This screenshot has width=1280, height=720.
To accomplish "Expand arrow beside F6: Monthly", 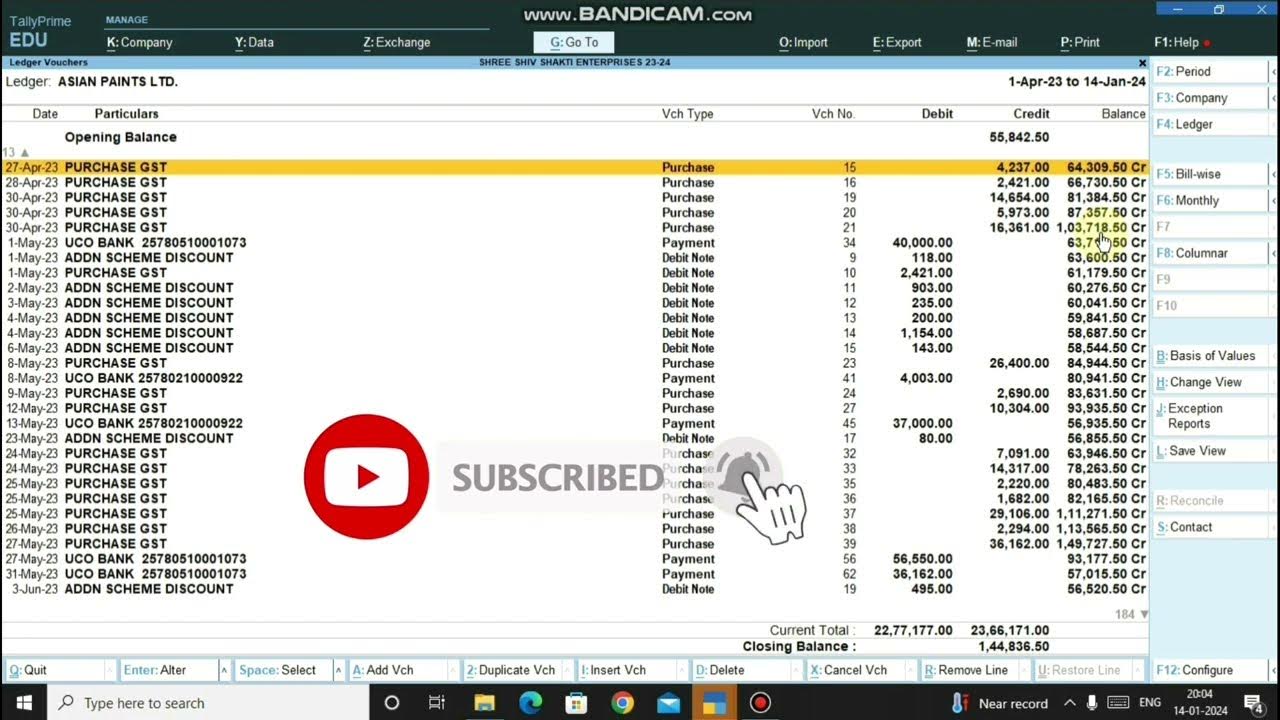I will pos(1273,200).
